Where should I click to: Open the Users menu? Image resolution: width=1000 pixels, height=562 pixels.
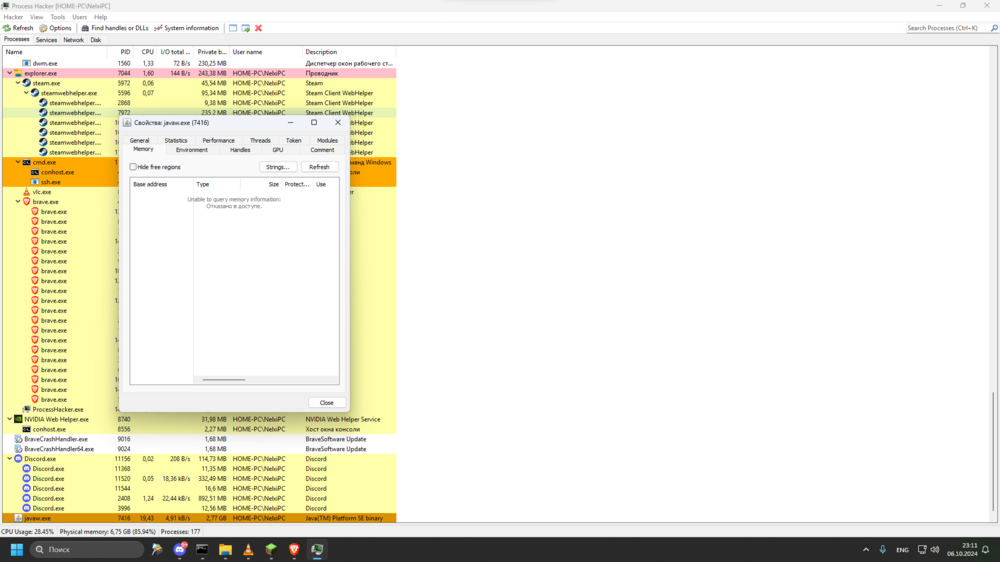pyautogui.click(x=79, y=17)
